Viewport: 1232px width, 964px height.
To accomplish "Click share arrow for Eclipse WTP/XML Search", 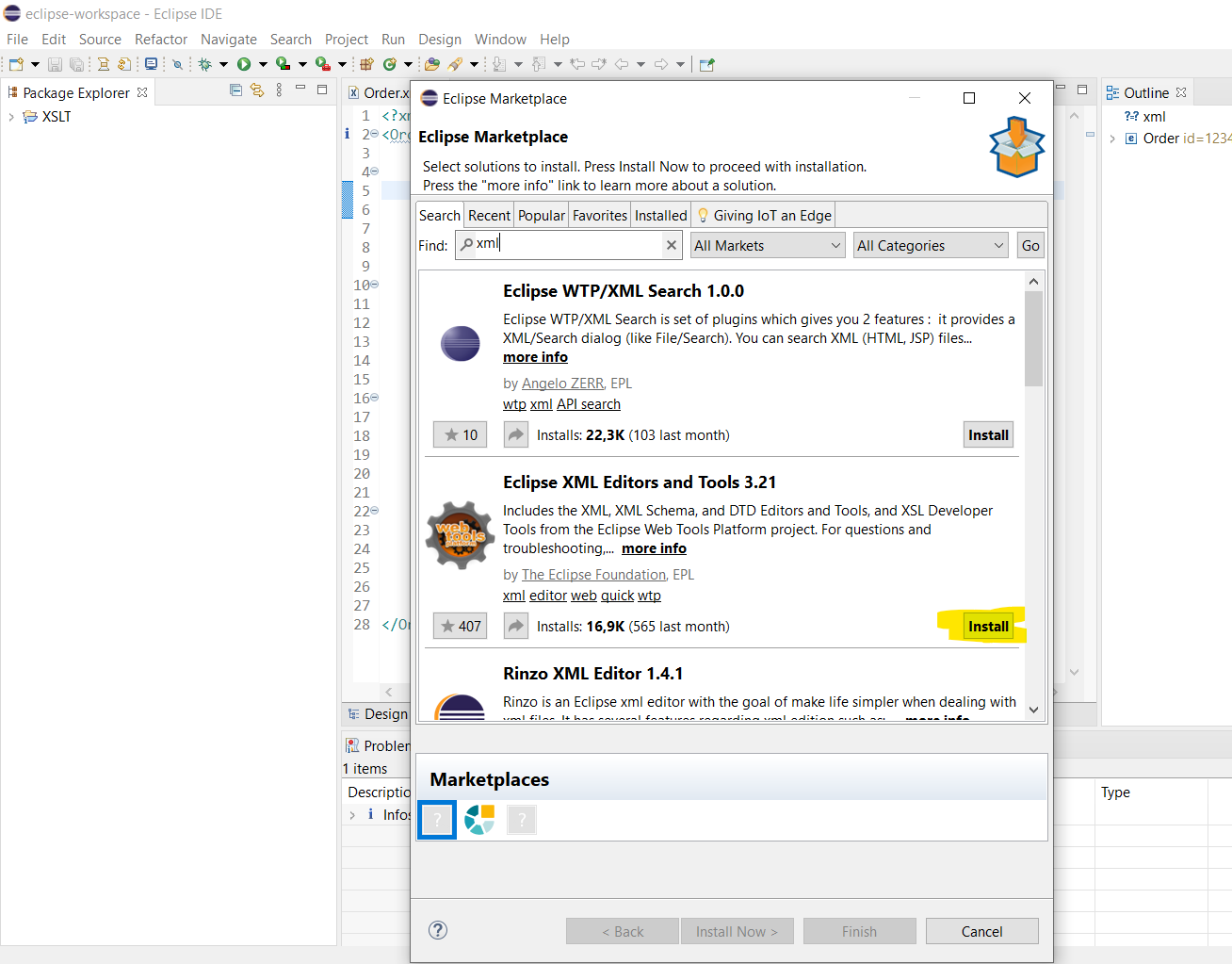I will (516, 434).
